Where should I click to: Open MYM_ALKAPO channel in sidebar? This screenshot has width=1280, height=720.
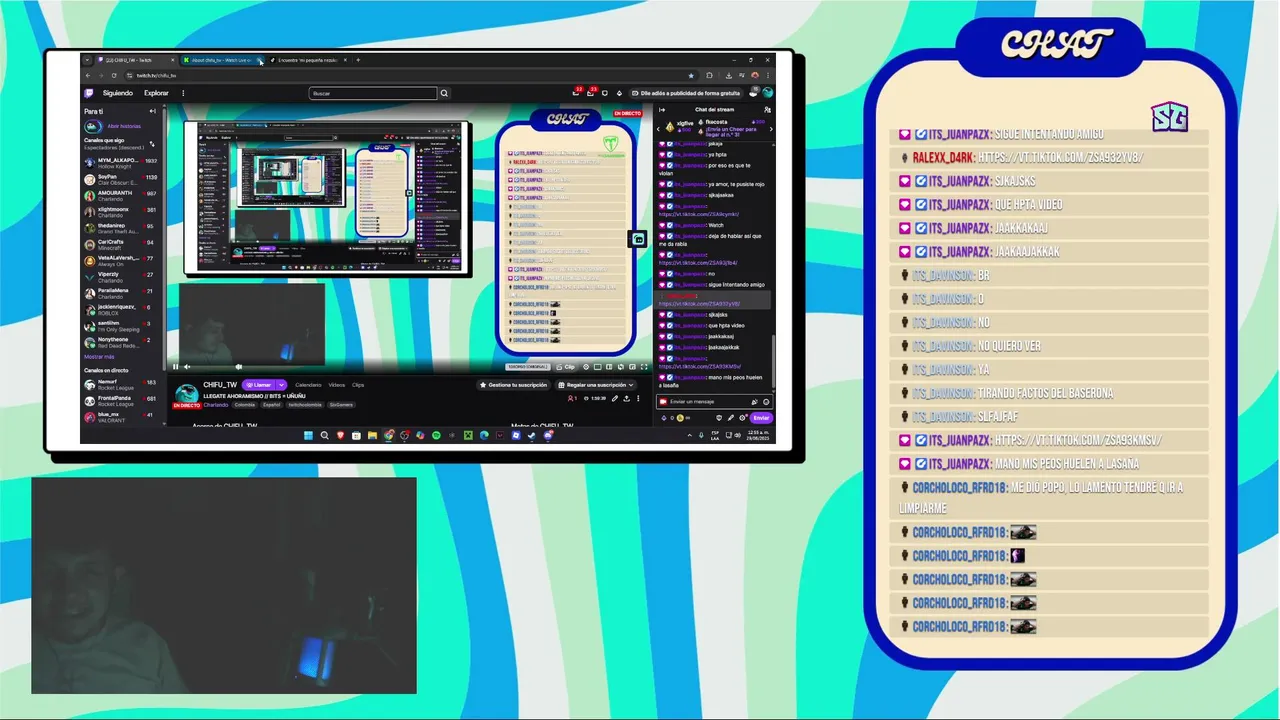pyautogui.click(x=120, y=161)
